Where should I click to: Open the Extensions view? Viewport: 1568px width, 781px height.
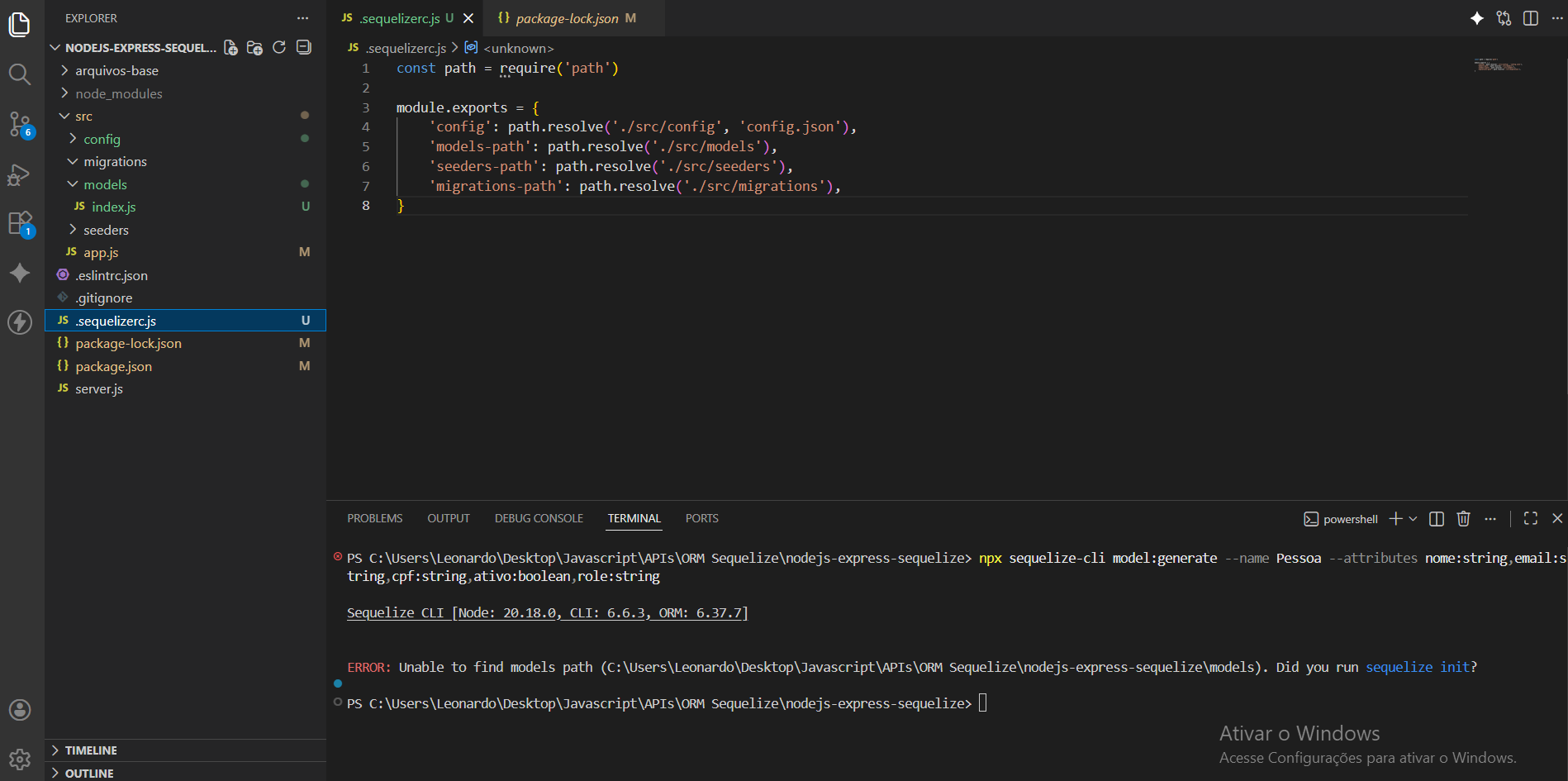pyautogui.click(x=20, y=223)
